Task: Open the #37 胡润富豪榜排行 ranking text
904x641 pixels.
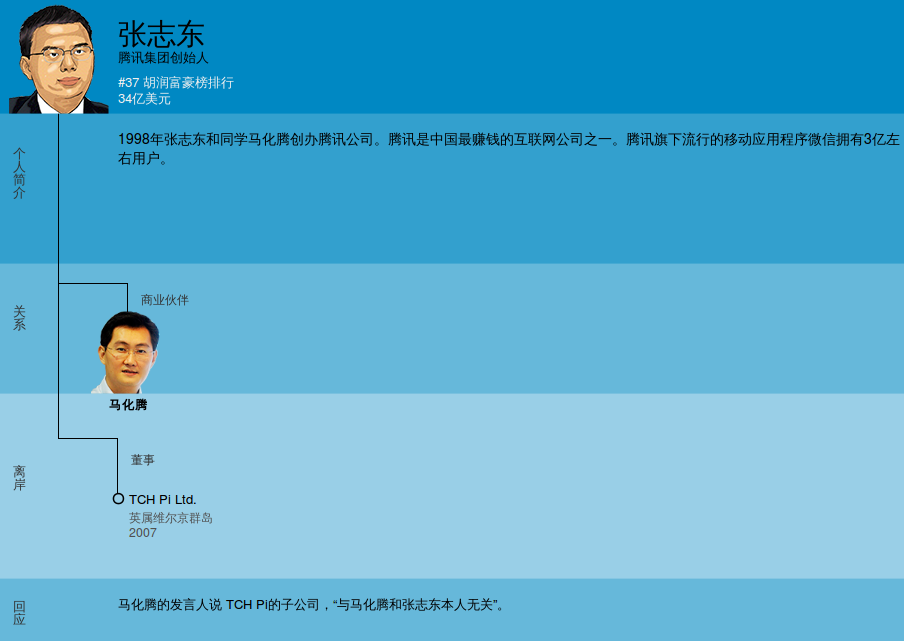Action: click(176, 83)
